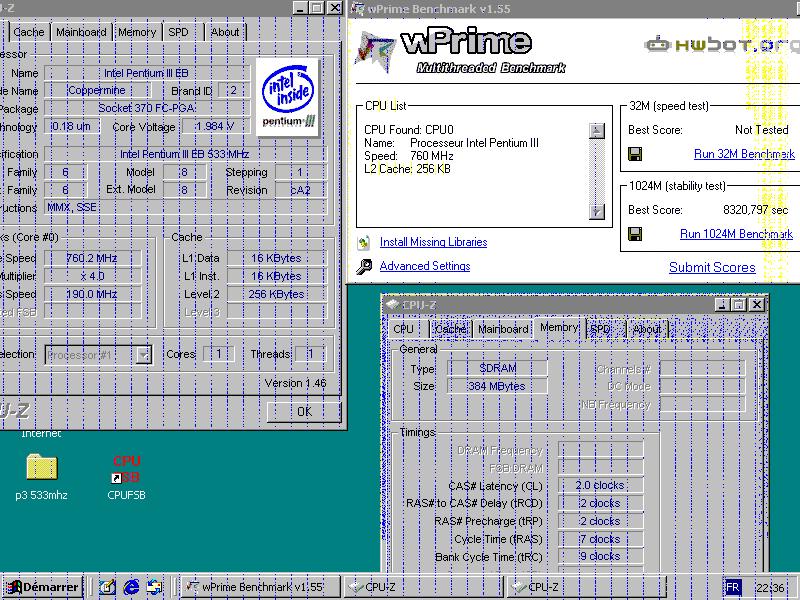Click the floppy save icon under 32M speed test

click(635, 154)
